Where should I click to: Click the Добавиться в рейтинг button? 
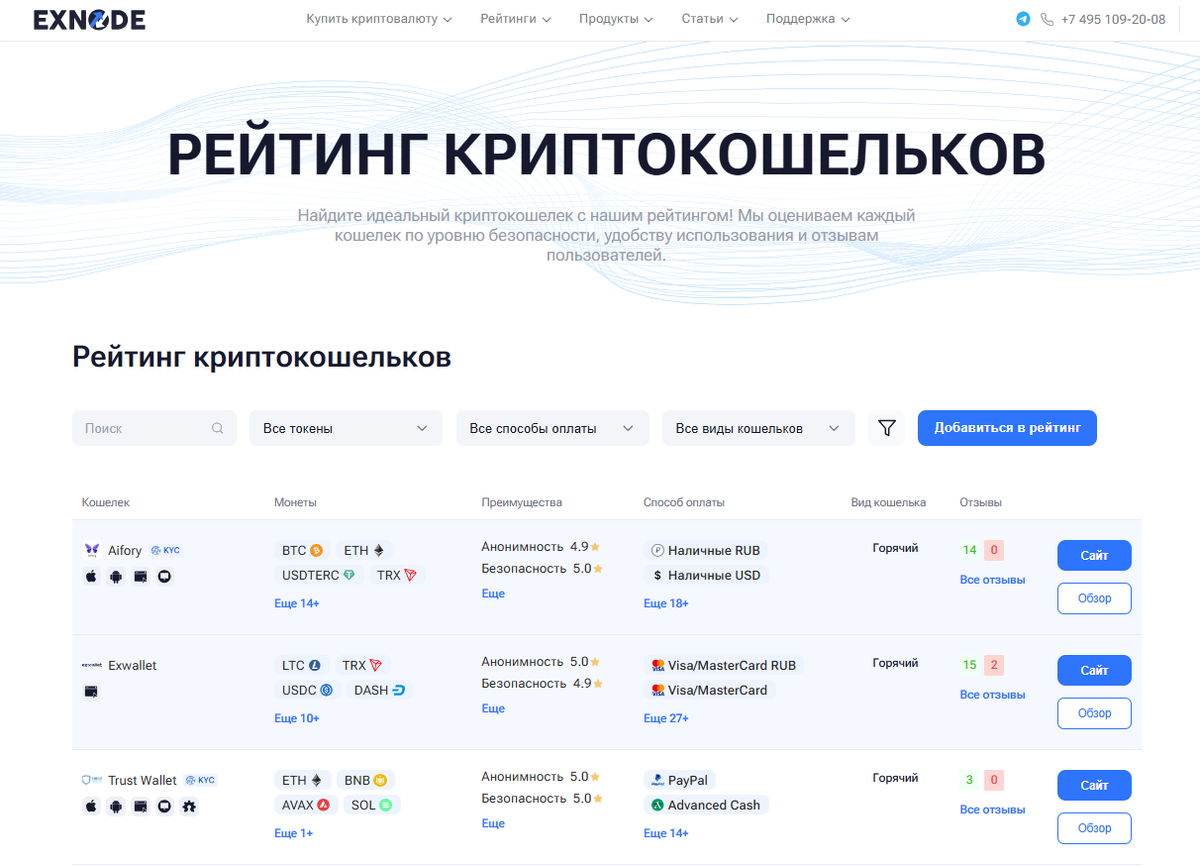point(1006,427)
